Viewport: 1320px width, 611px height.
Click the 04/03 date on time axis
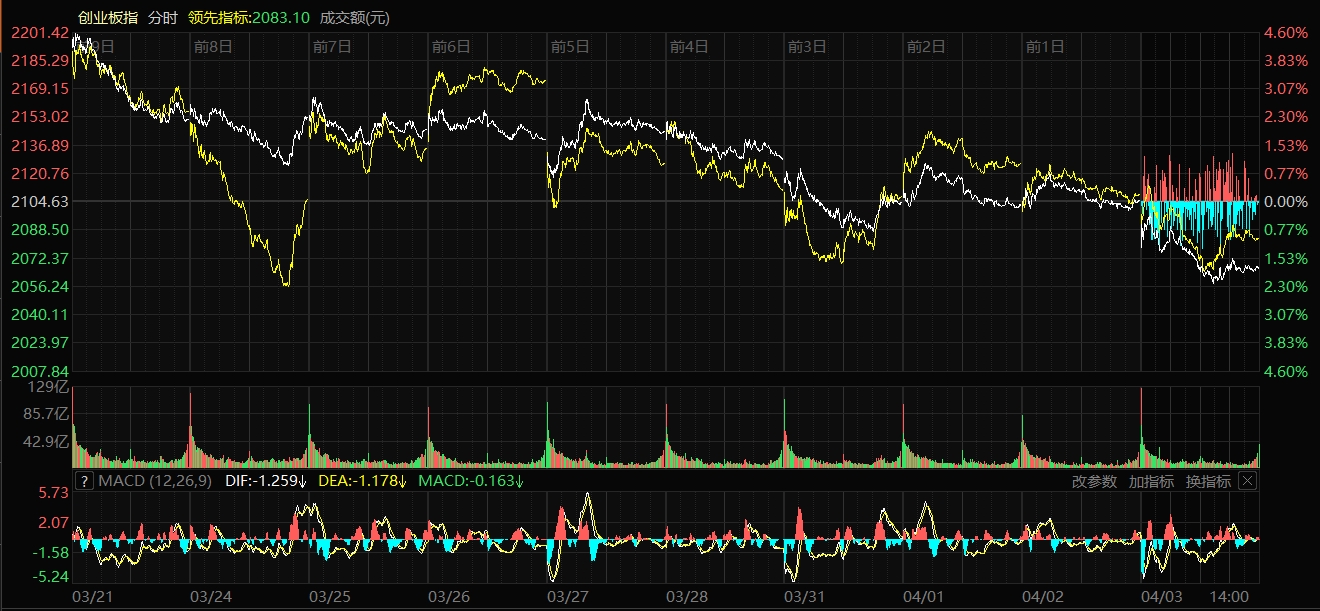tap(1161, 597)
